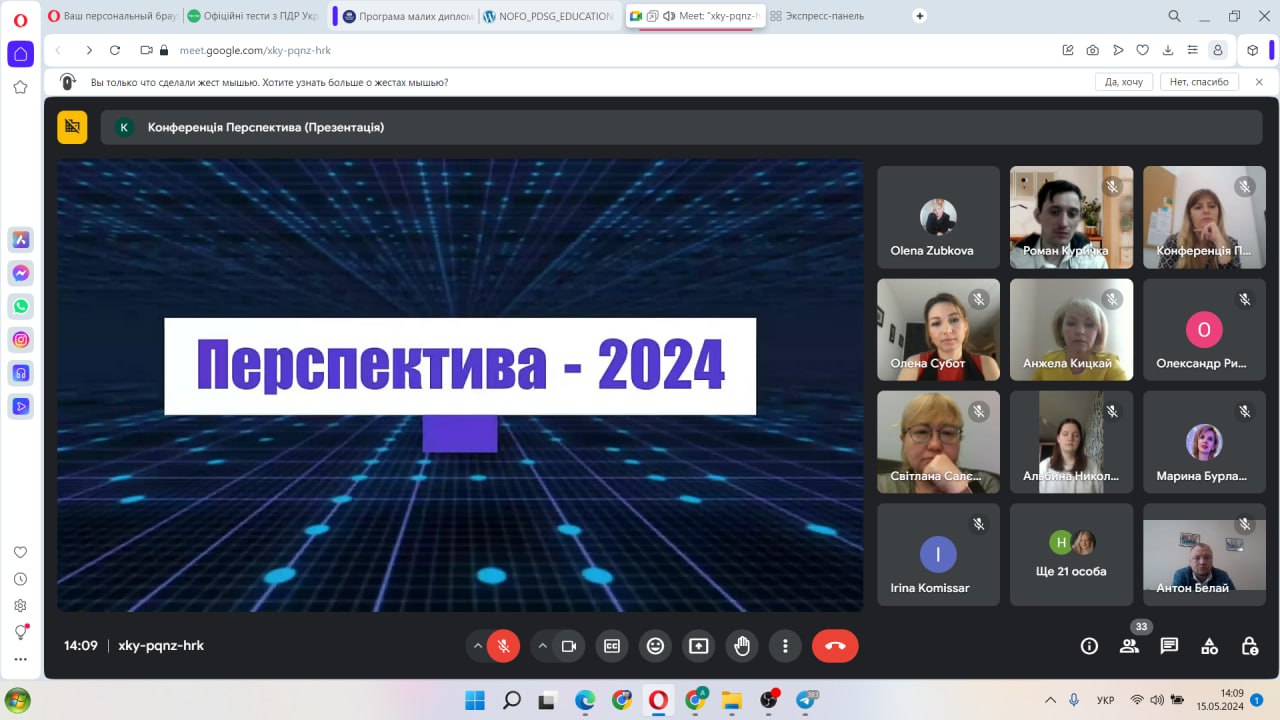Click the raise hand icon
1280x720 pixels.
tap(742, 646)
